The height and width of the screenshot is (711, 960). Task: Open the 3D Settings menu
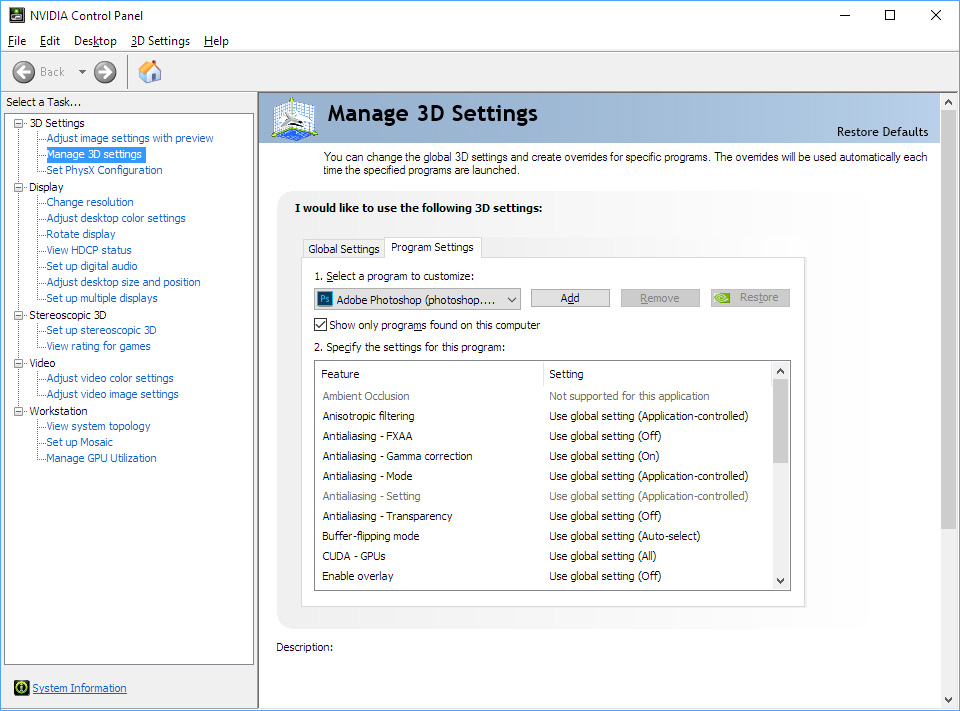(x=160, y=41)
